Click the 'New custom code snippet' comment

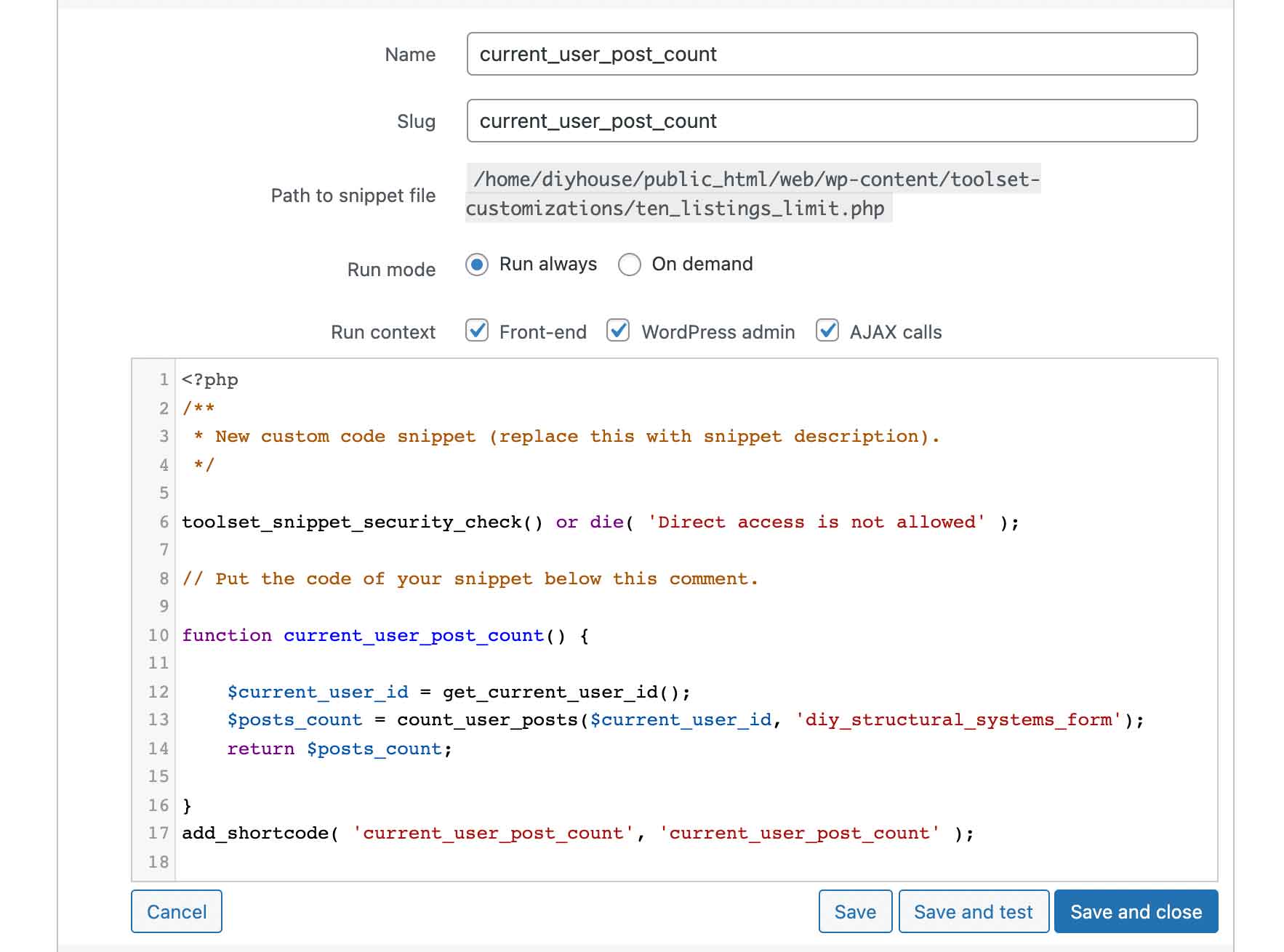pos(566,437)
